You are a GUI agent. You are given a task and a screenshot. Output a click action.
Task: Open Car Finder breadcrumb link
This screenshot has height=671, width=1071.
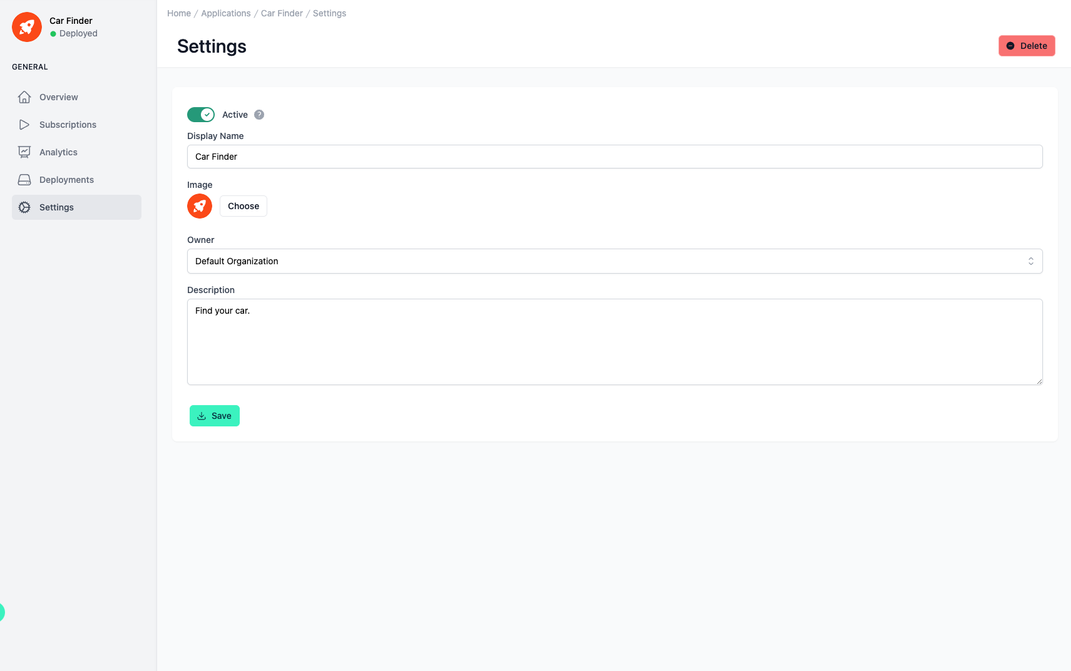[x=281, y=13]
